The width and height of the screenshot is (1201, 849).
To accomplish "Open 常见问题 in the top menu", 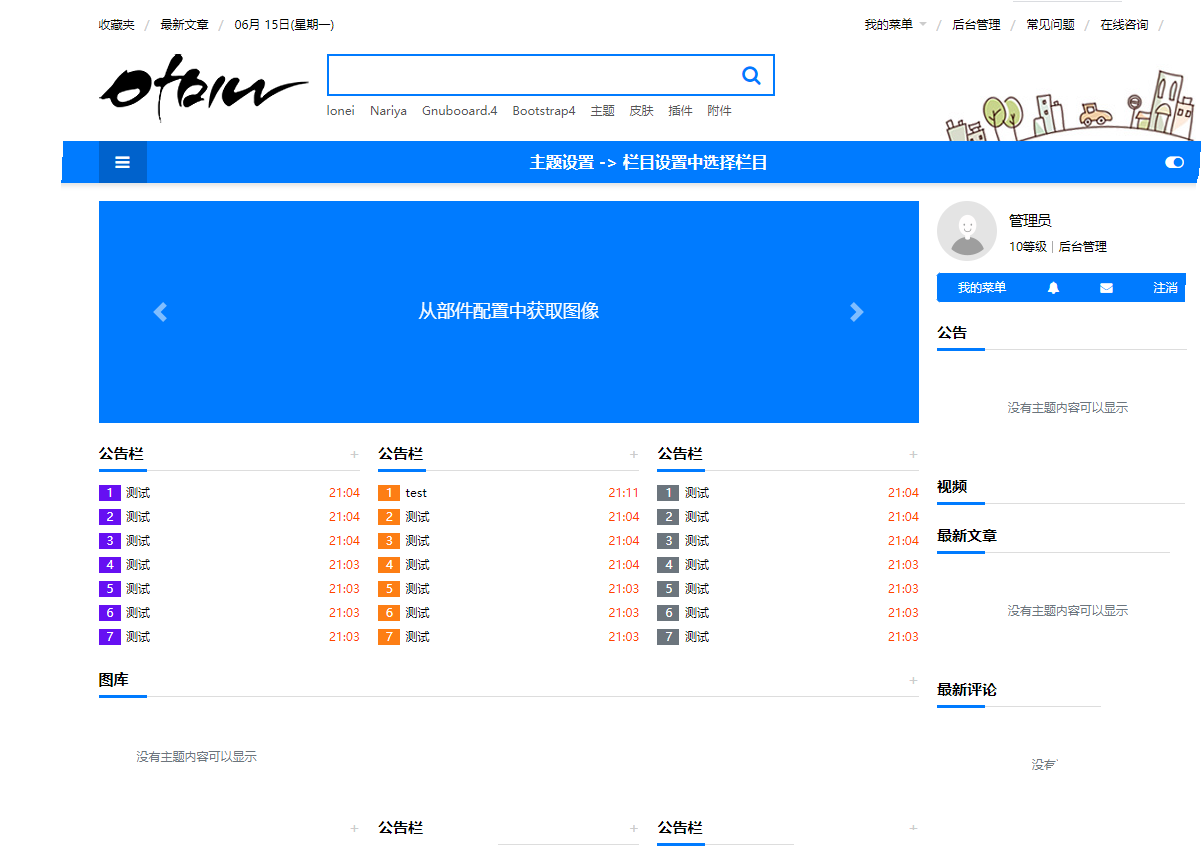I will tap(1050, 25).
